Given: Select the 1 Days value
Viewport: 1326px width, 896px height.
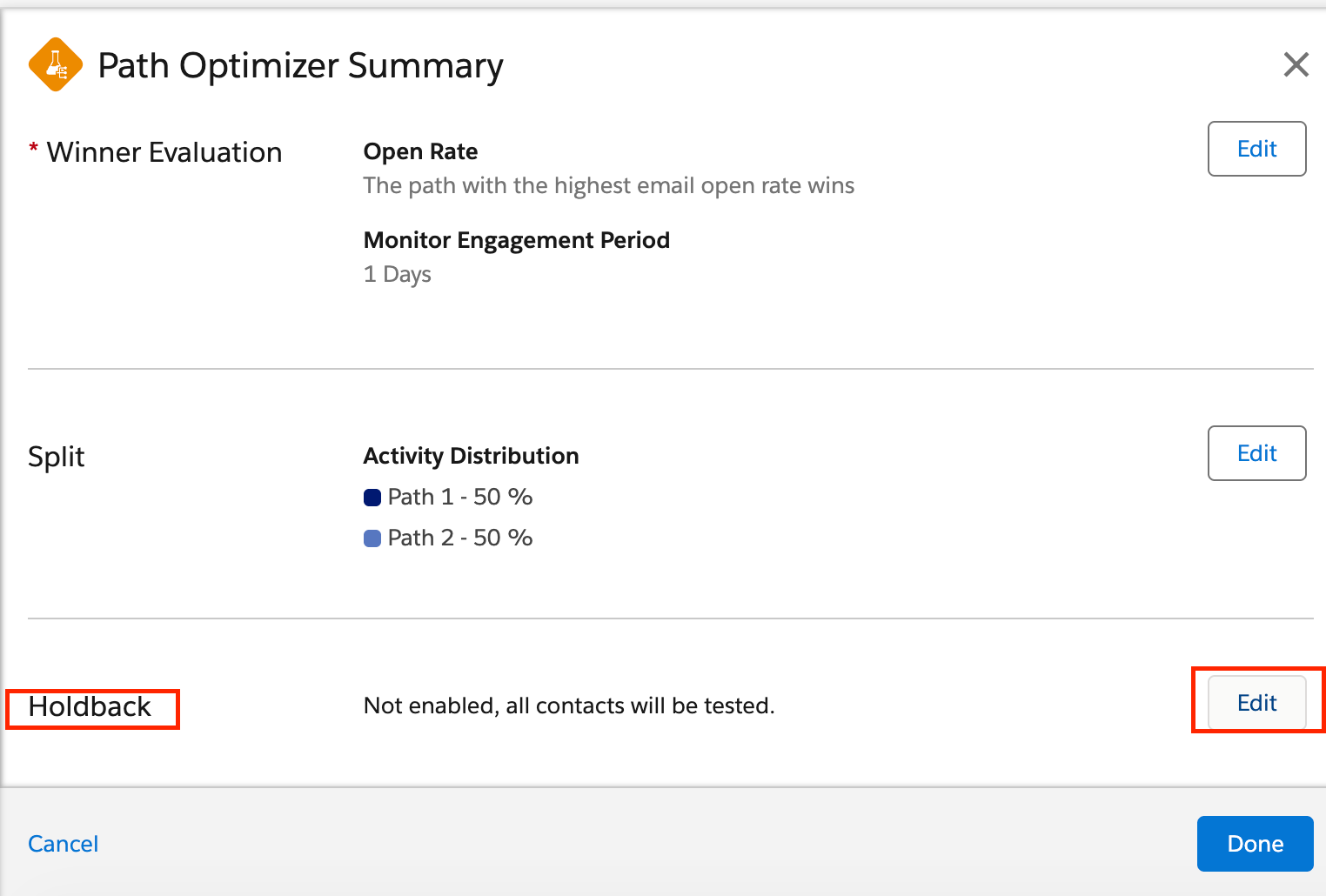Looking at the screenshot, I should coord(398,274).
